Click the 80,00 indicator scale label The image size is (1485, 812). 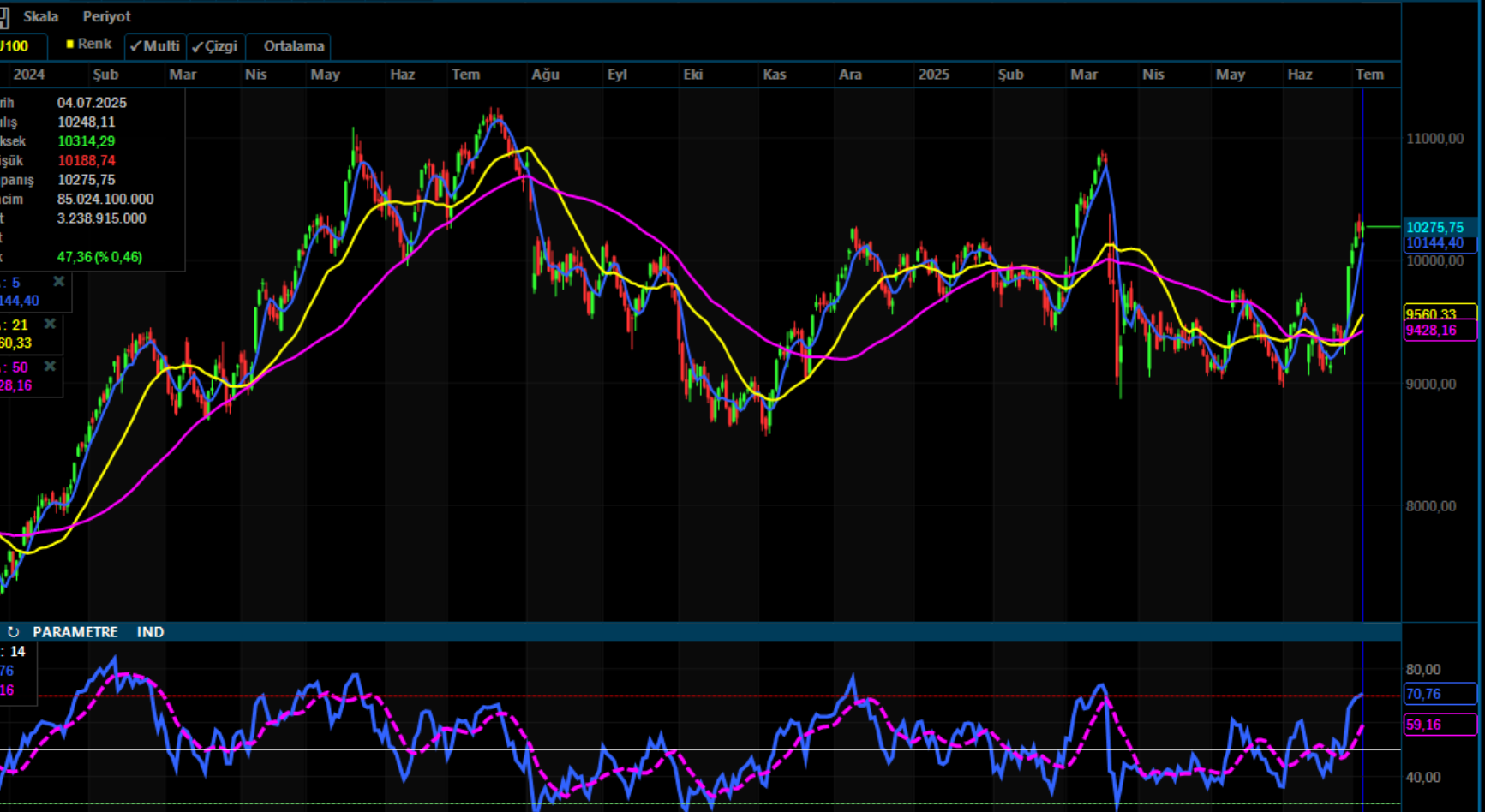tap(1423, 670)
